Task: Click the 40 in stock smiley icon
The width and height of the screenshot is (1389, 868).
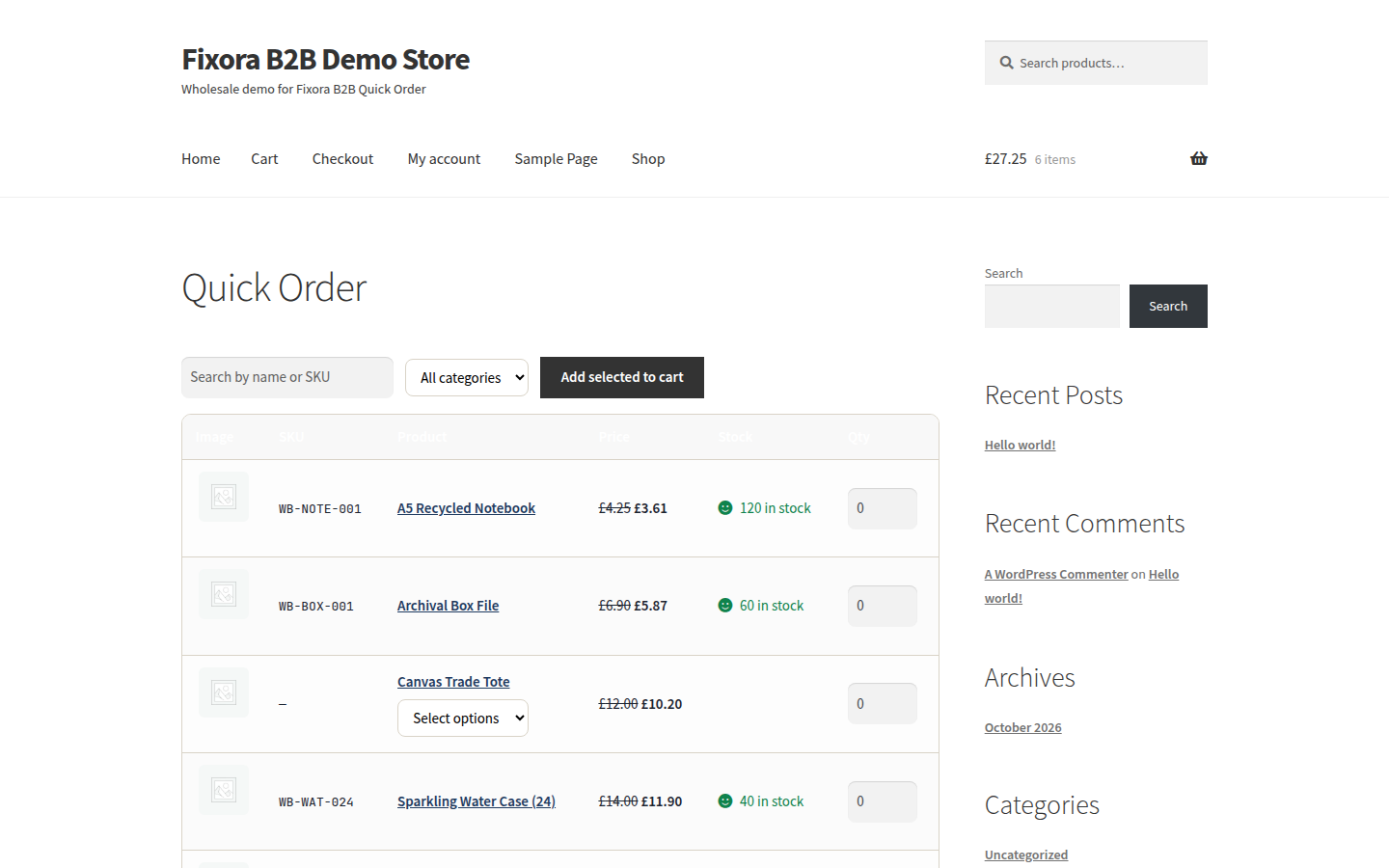Action: 725,800
